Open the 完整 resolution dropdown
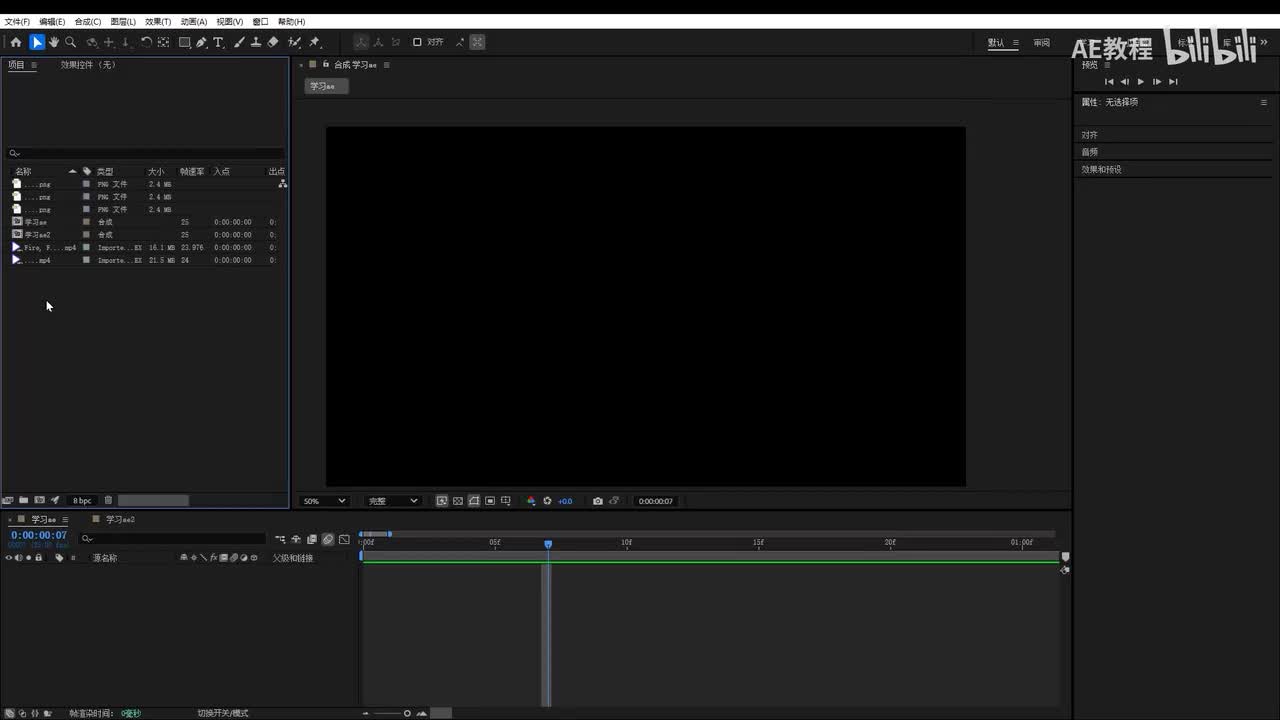The width and height of the screenshot is (1280, 720). click(x=392, y=501)
